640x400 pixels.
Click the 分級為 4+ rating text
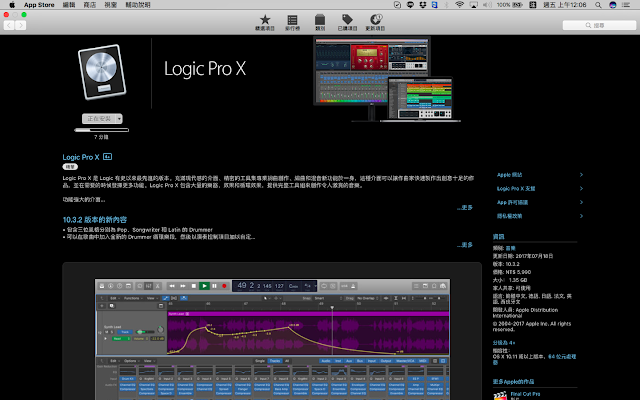[x=504, y=343]
